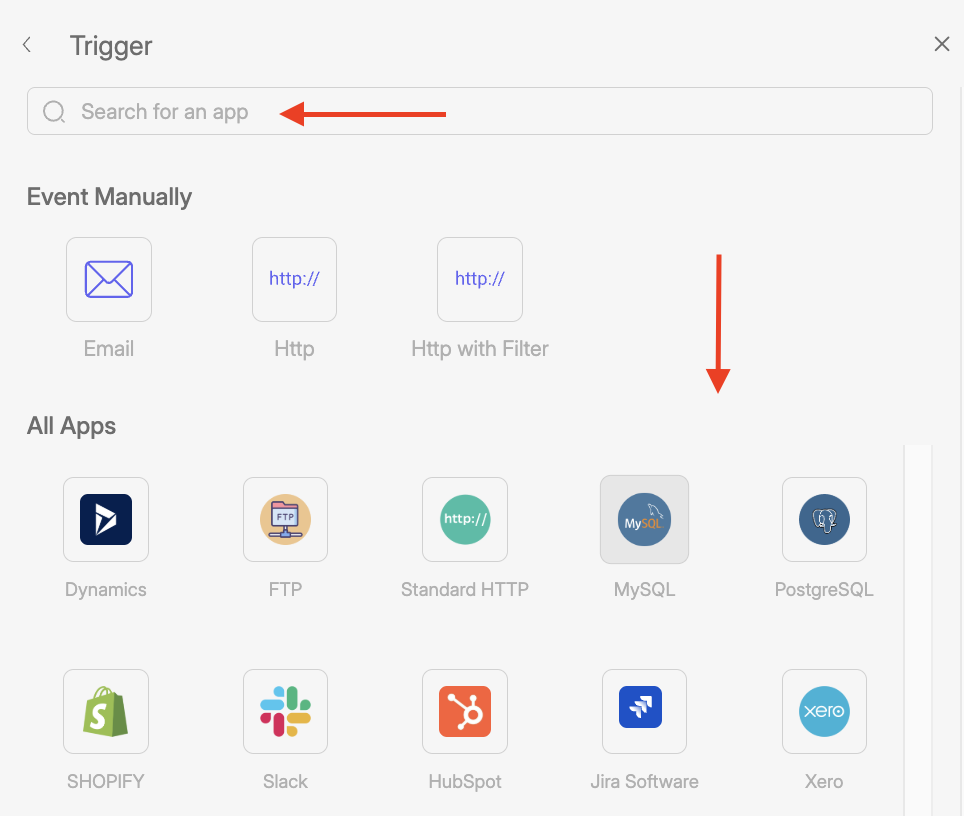The height and width of the screenshot is (816, 964).
Task: Pick the Http with Filter icon
Action: [x=480, y=279]
